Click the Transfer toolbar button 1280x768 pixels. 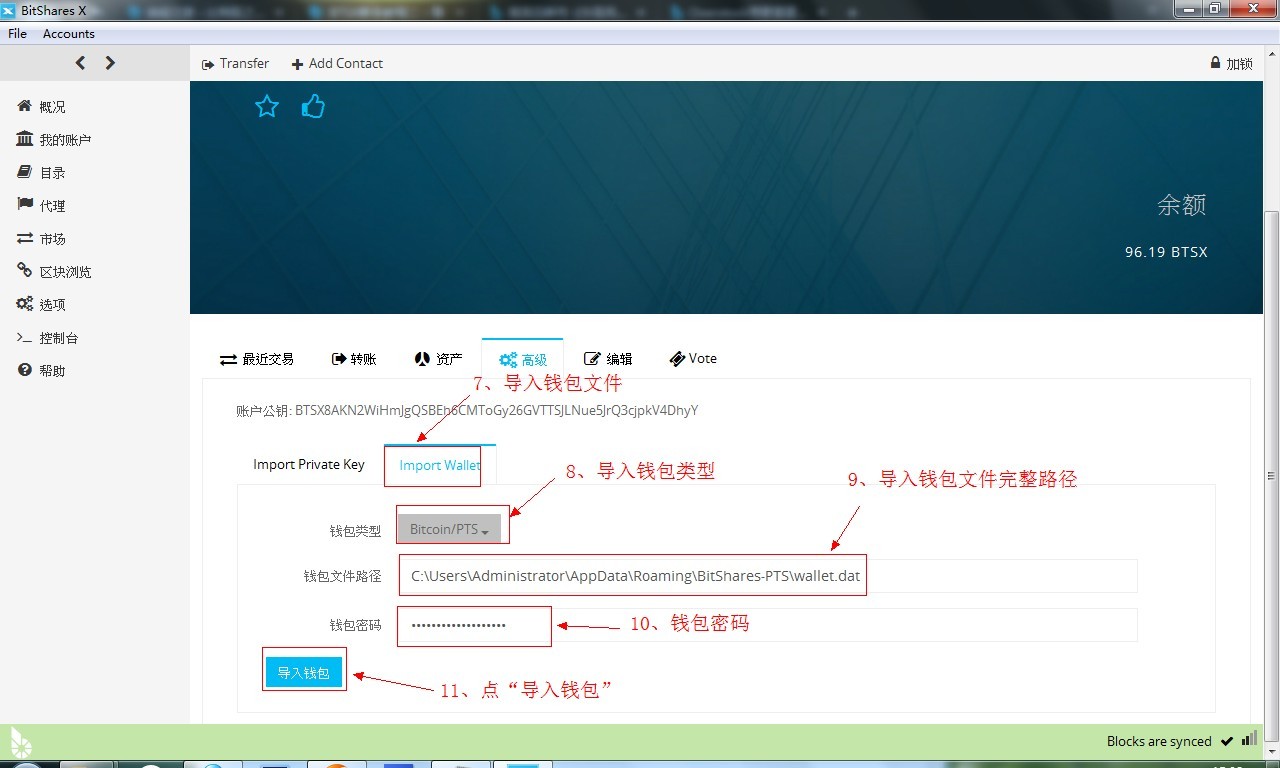pyautogui.click(x=235, y=63)
